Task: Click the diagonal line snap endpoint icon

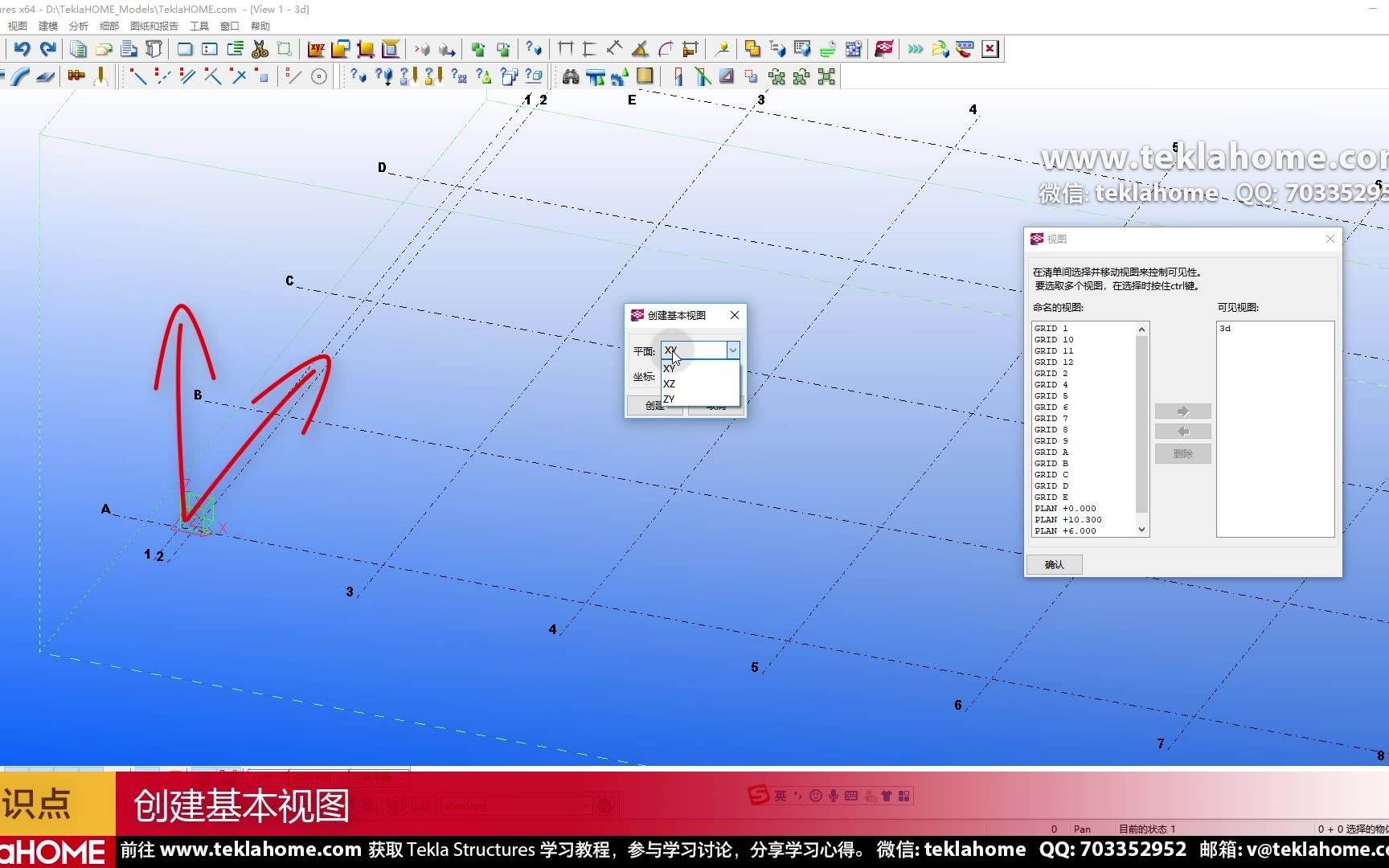Action: (138, 76)
